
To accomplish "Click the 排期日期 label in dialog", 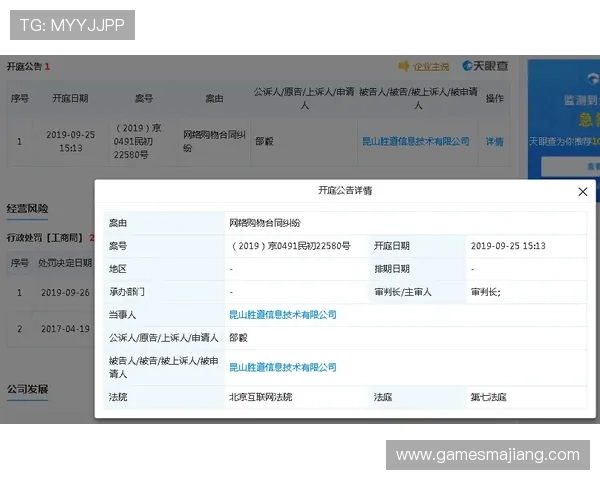I will [392, 269].
